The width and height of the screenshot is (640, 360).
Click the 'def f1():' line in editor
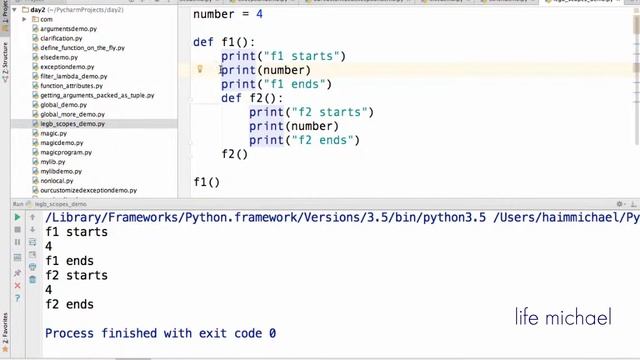(224, 42)
